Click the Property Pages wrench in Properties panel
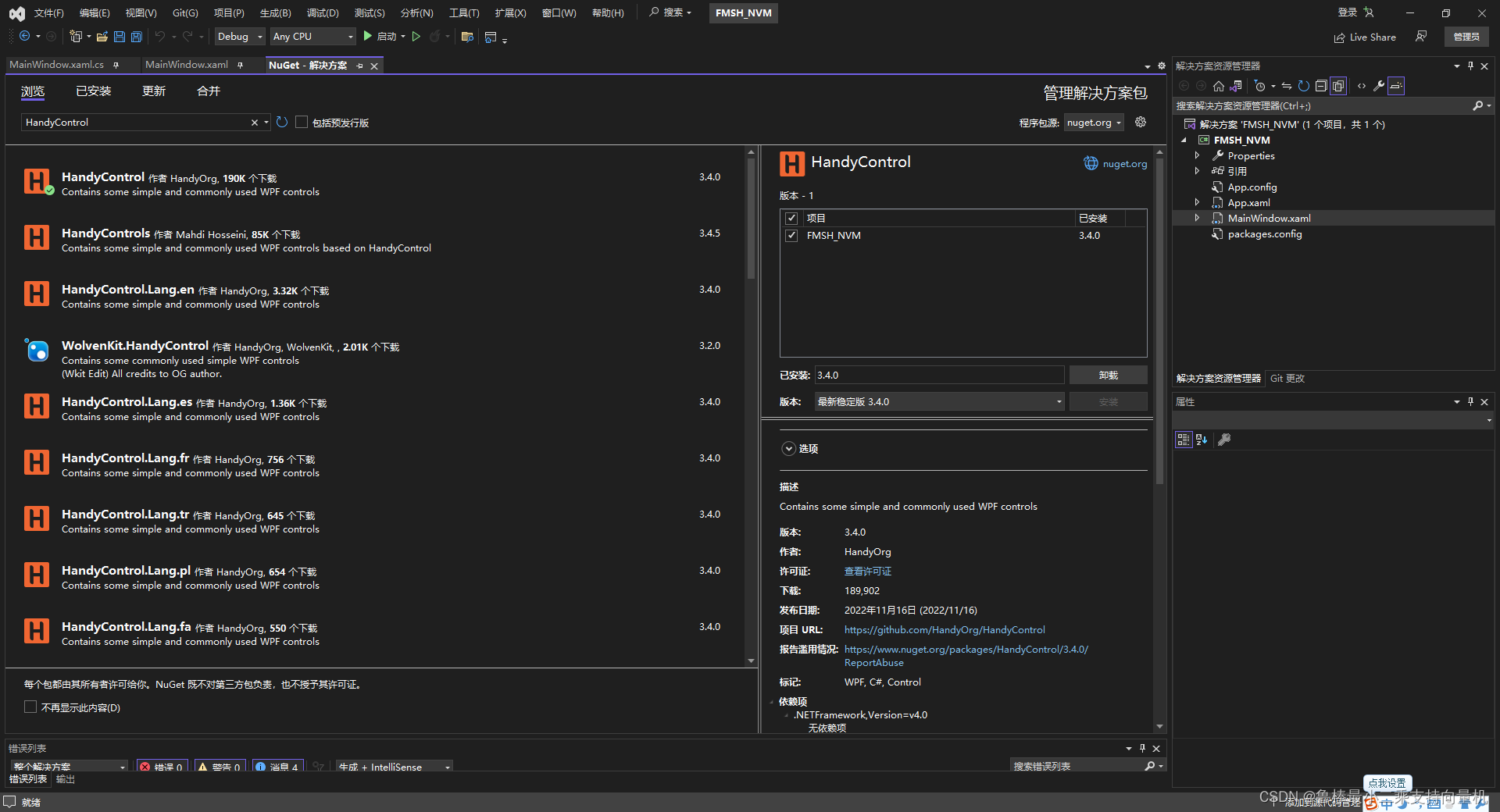The image size is (1500, 812). click(1224, 440)
